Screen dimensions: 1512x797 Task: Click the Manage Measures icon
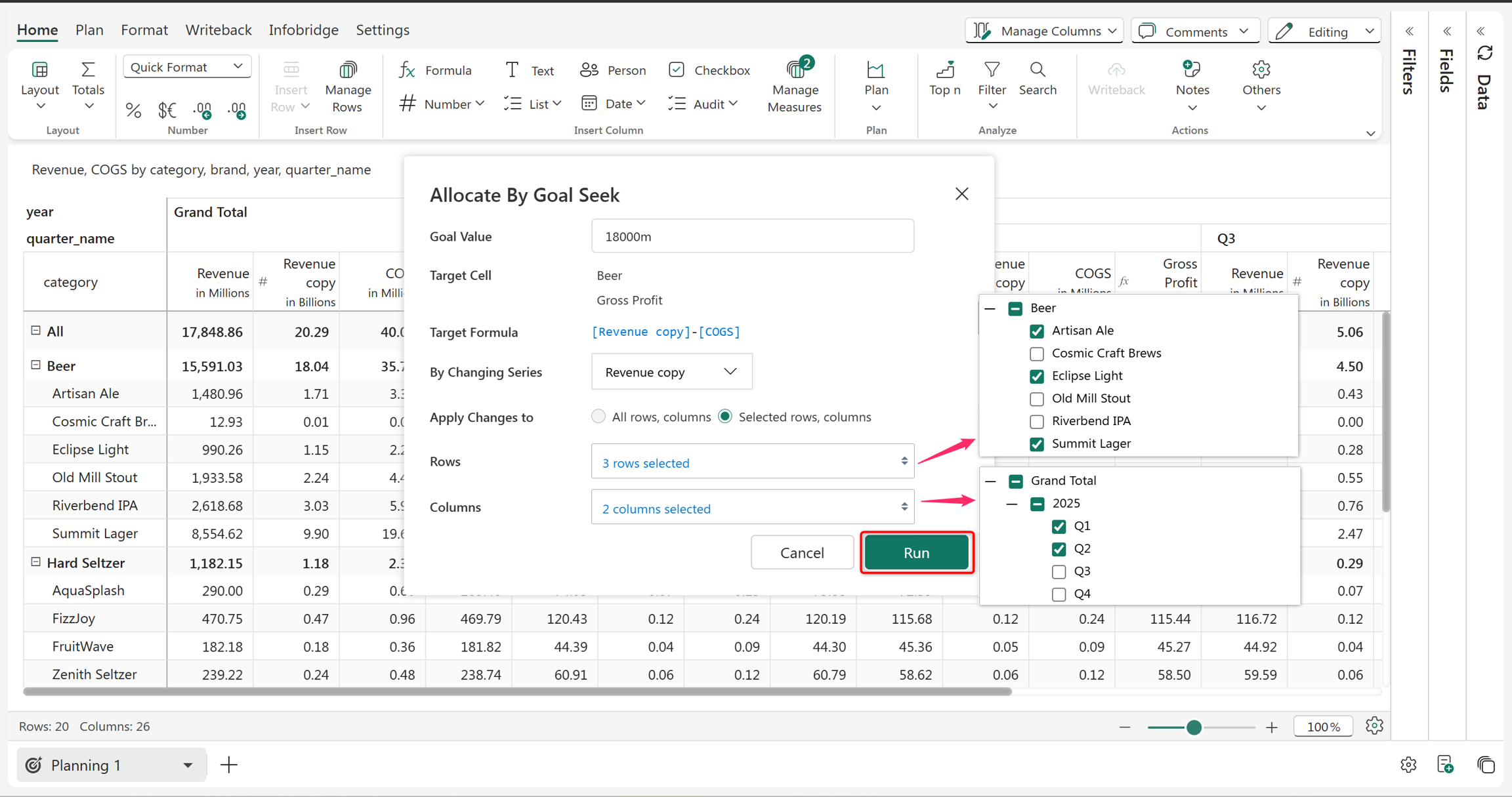pos(796,69)
